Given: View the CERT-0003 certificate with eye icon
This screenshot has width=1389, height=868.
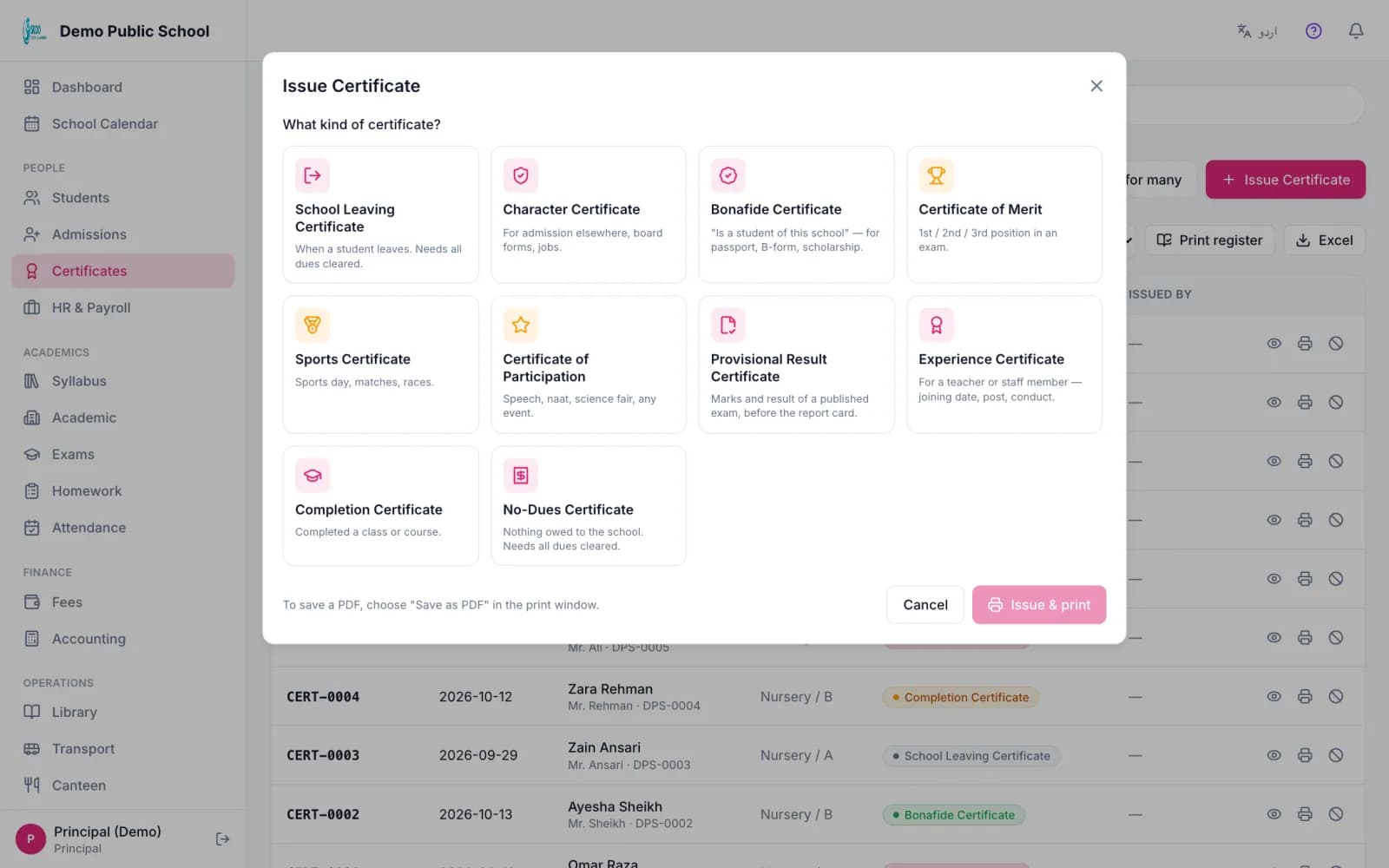Looking at the screenshot, I should [x=1274, y=755].
